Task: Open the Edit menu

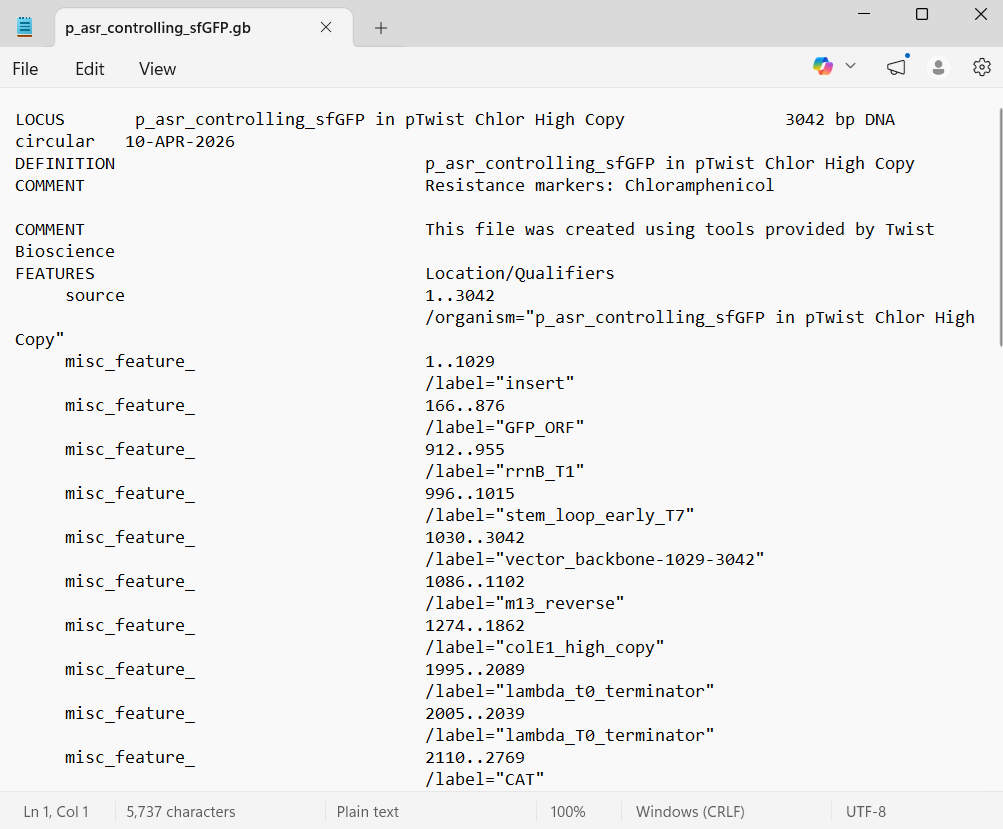Action: pos(90,69)
